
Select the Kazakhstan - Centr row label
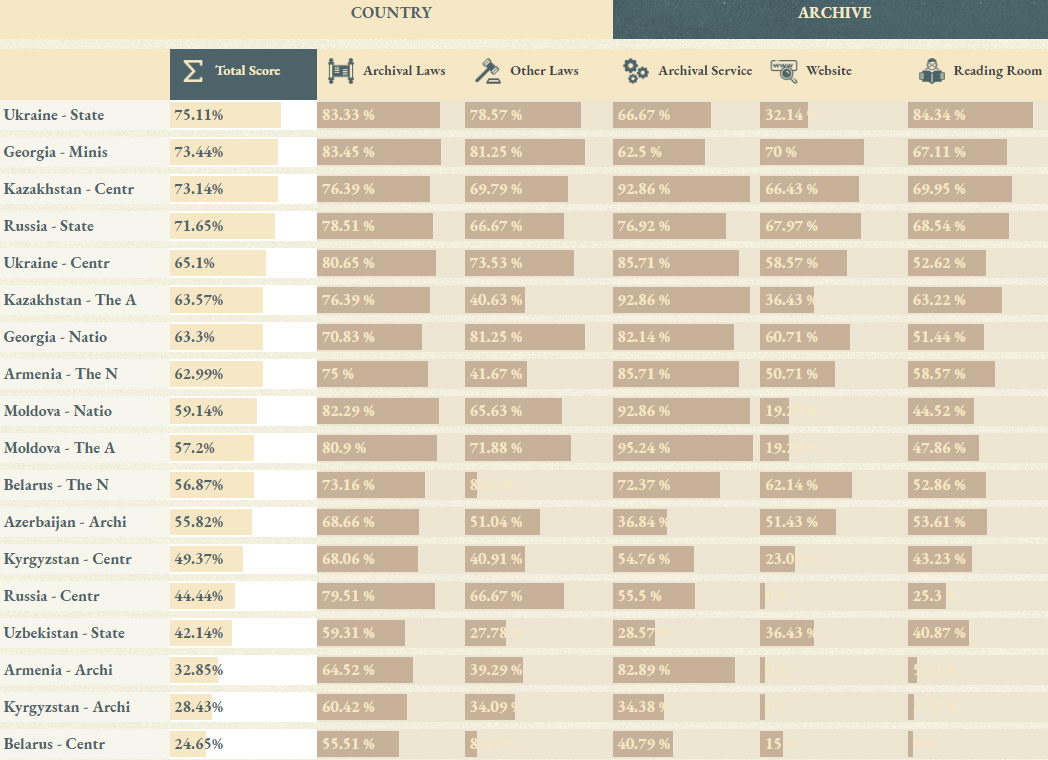click(x=69, y=189)
